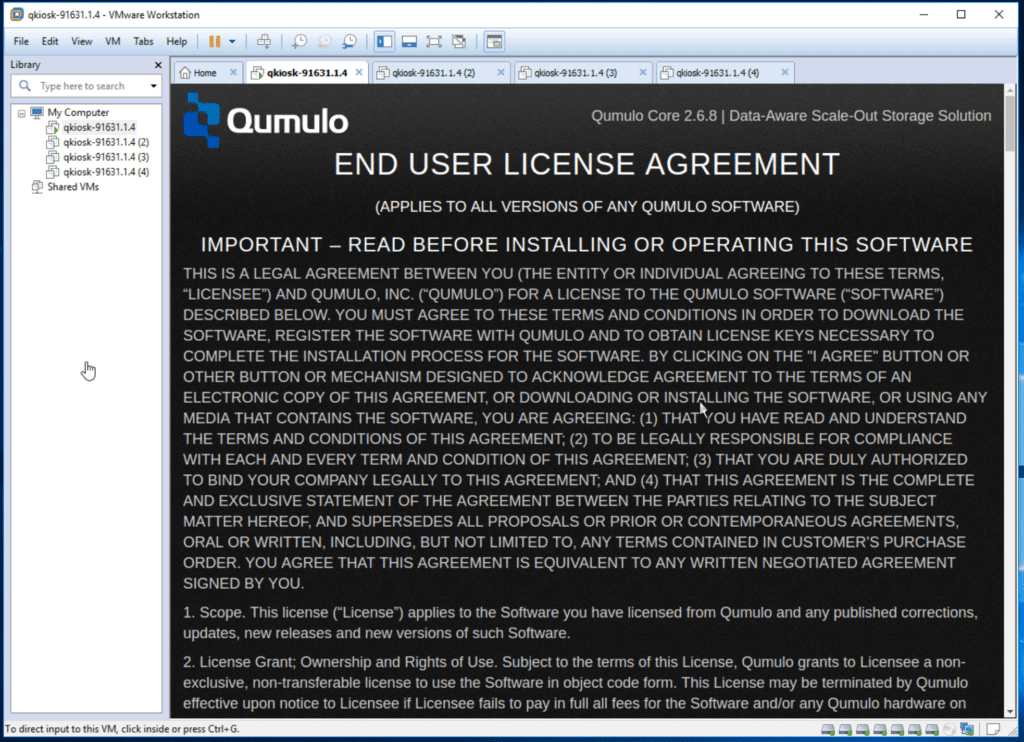The width and height of the screenshot is (1024, 742).
Task: Click the 'To direct input to this VM' status text
Action: click(122, 729)
